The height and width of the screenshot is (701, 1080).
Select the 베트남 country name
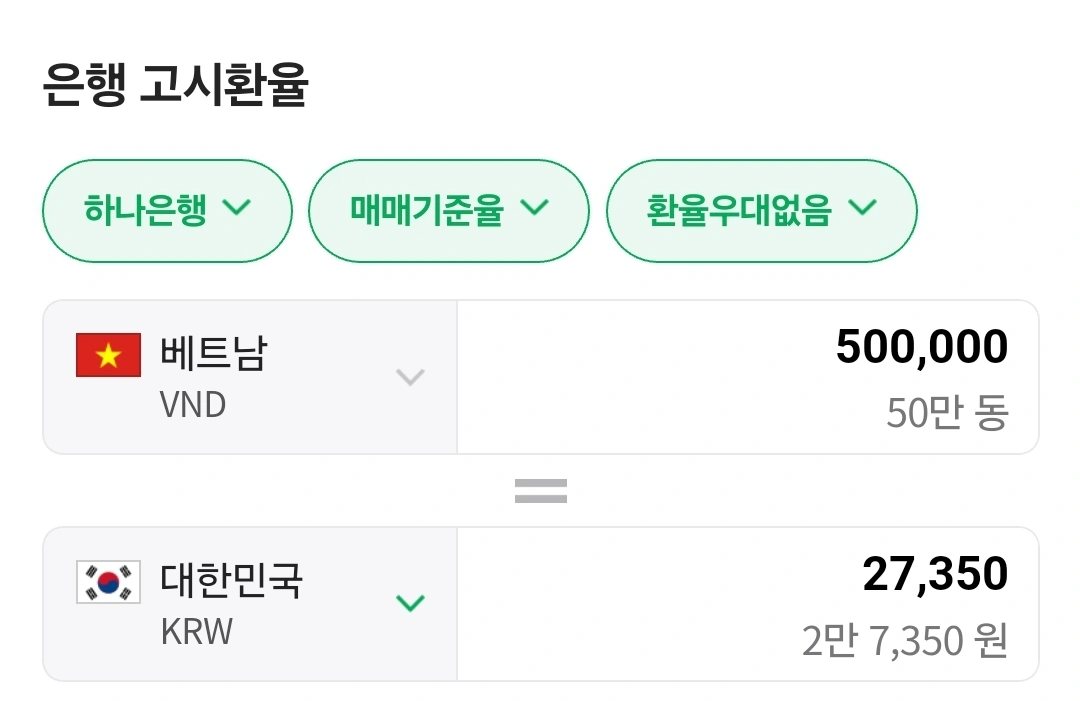click(214, 353)
